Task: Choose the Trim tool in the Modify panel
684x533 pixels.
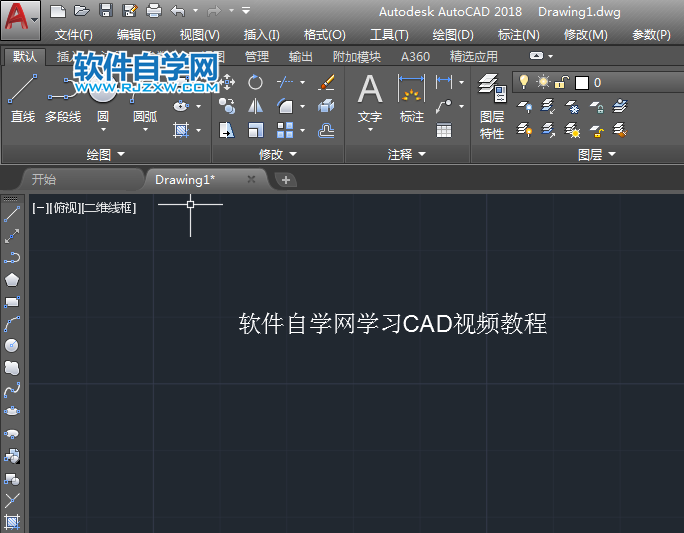Action: (285, 82)
